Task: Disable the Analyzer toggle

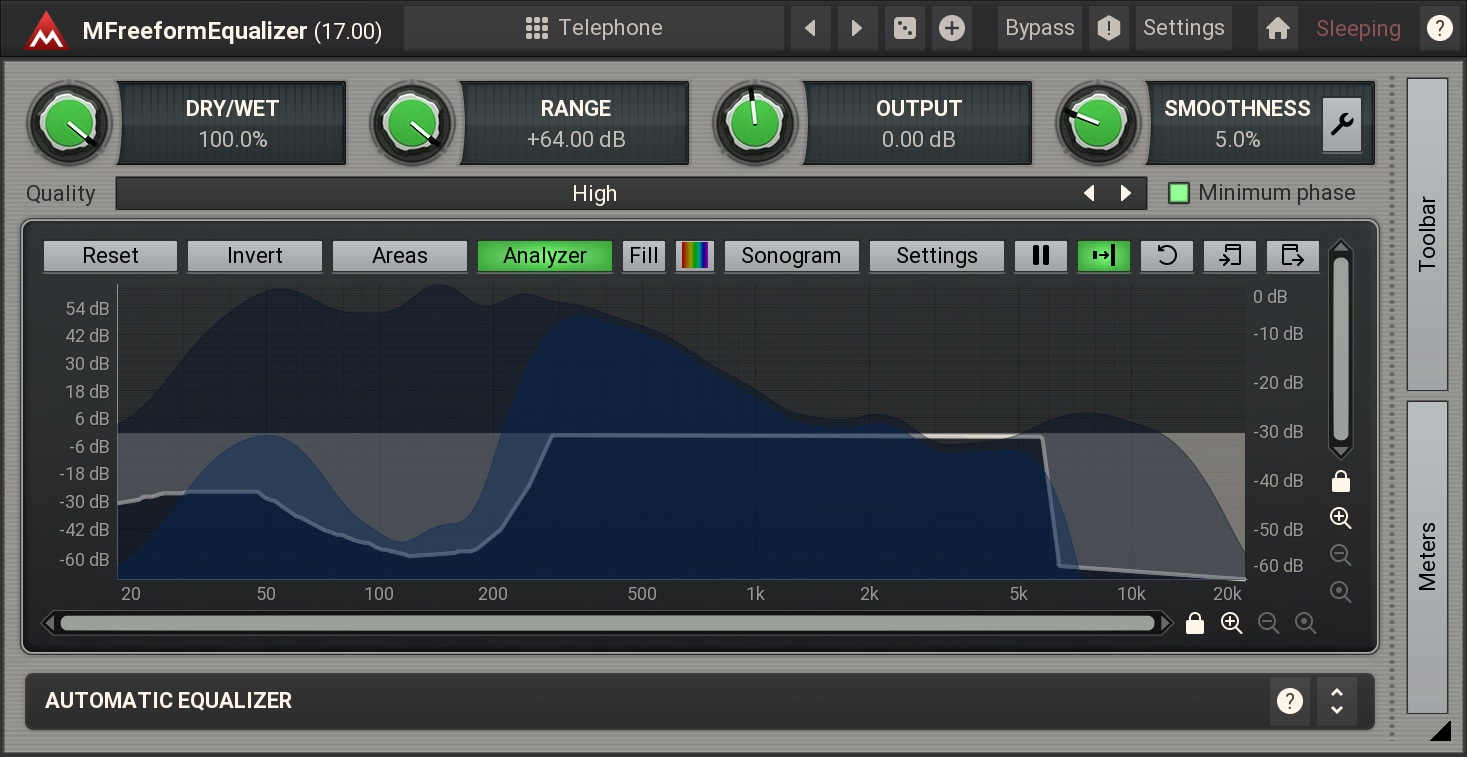Action: click(544, 256)
